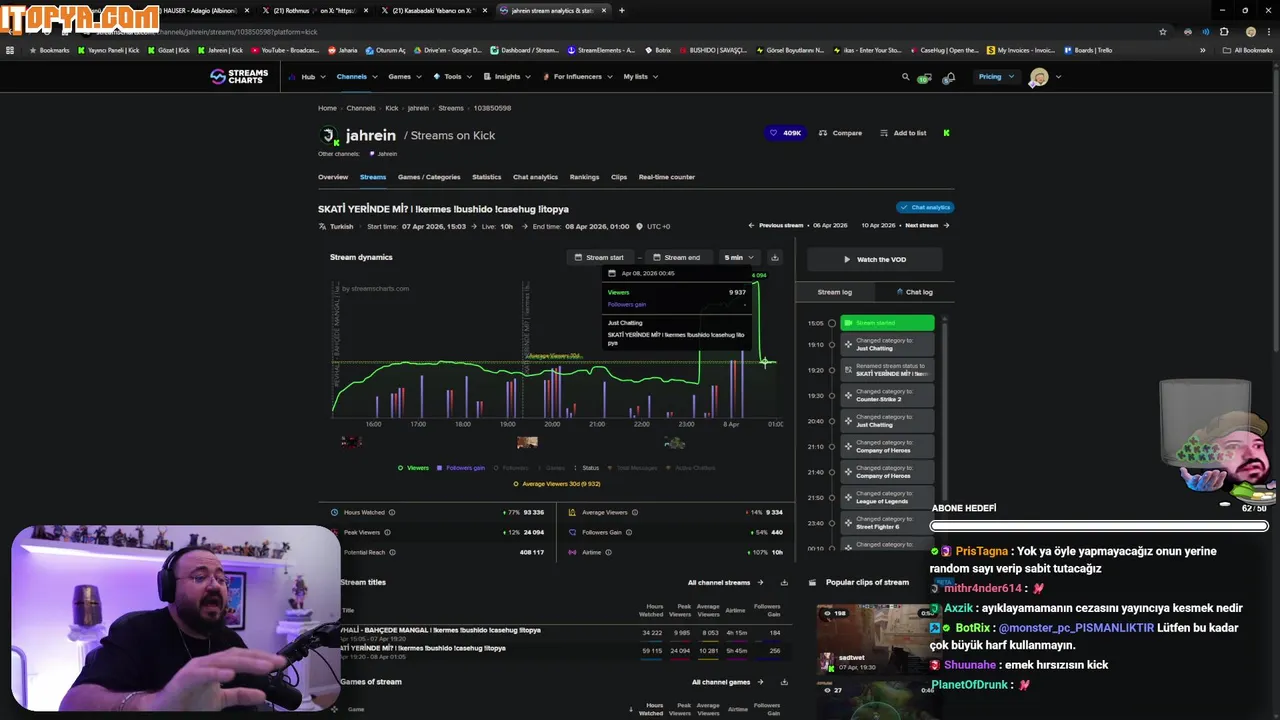Viewport: 1280px width, 720px height.
Task: Open the 5 min interval dropdown
Action: coord(739,257)
